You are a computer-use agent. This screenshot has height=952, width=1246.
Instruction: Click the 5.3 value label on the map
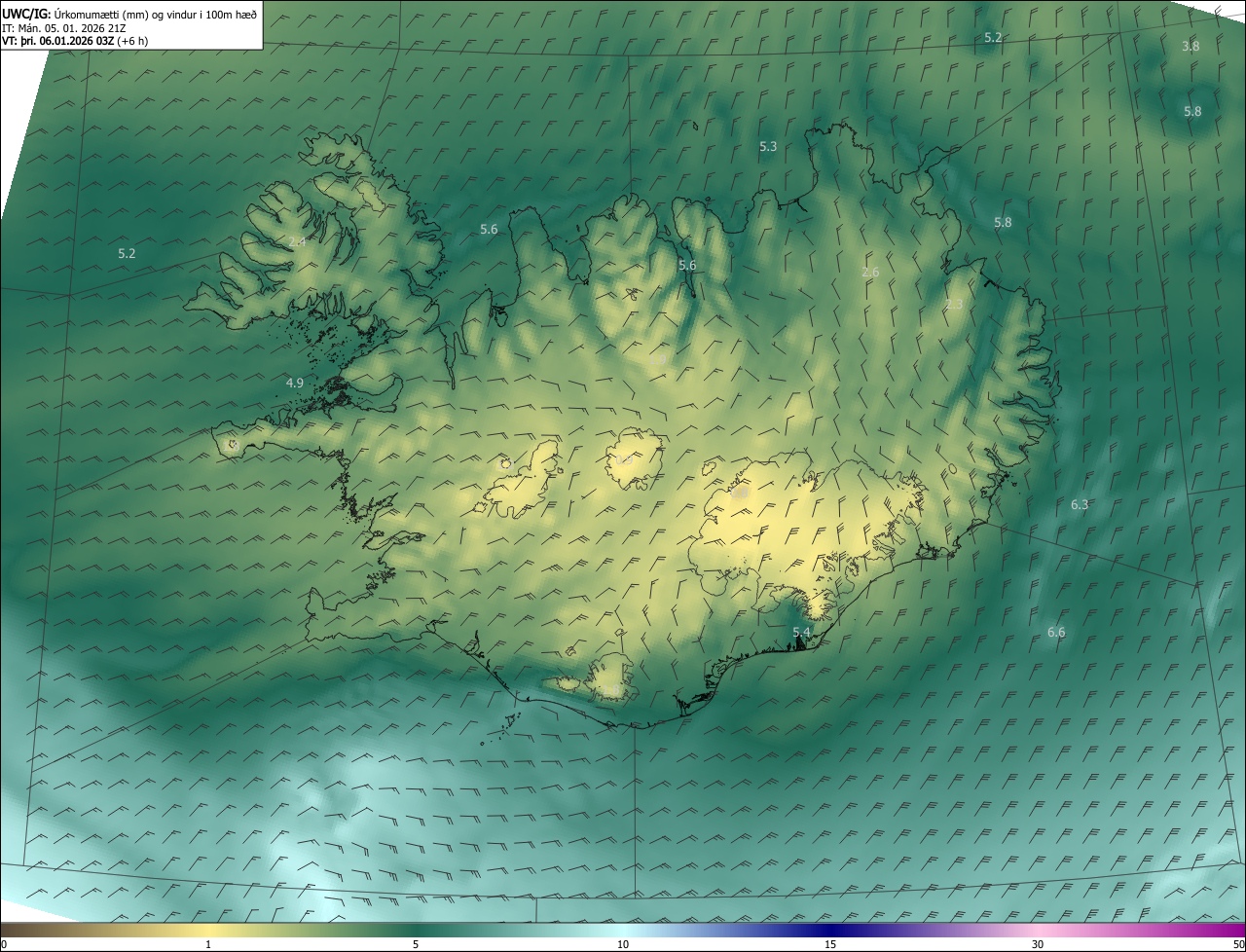pyautogui.click(x=768, y=146)
